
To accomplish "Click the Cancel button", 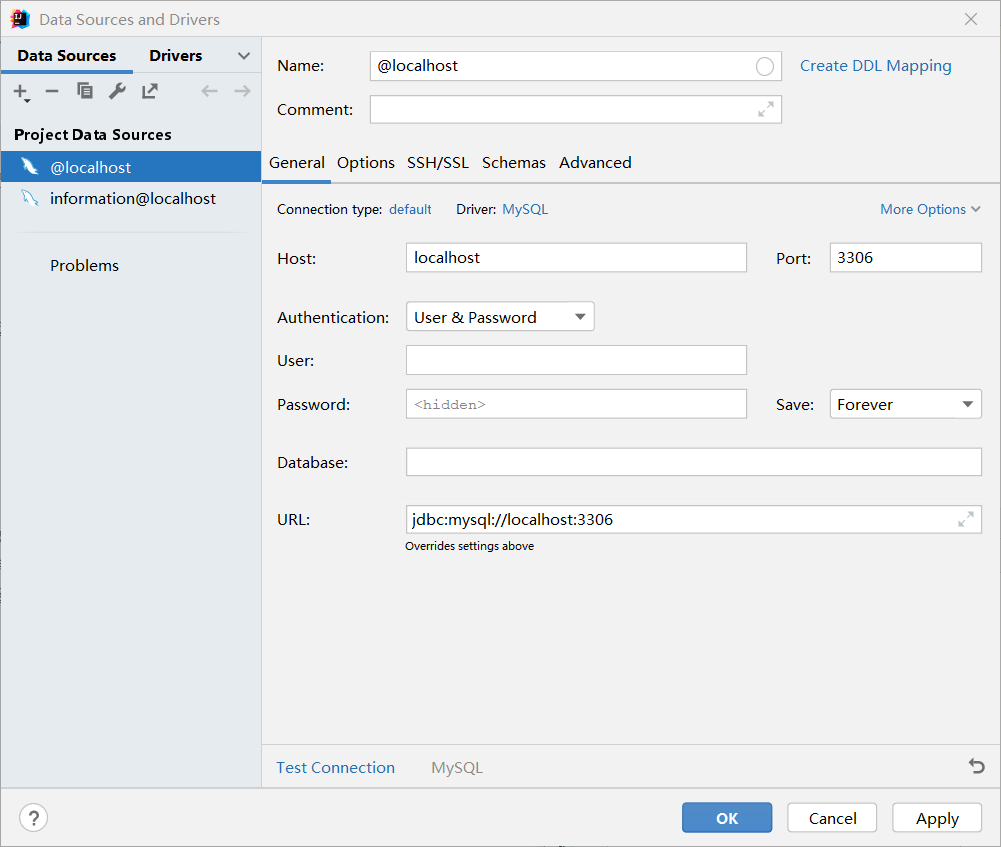I will (x=832, y=818).
